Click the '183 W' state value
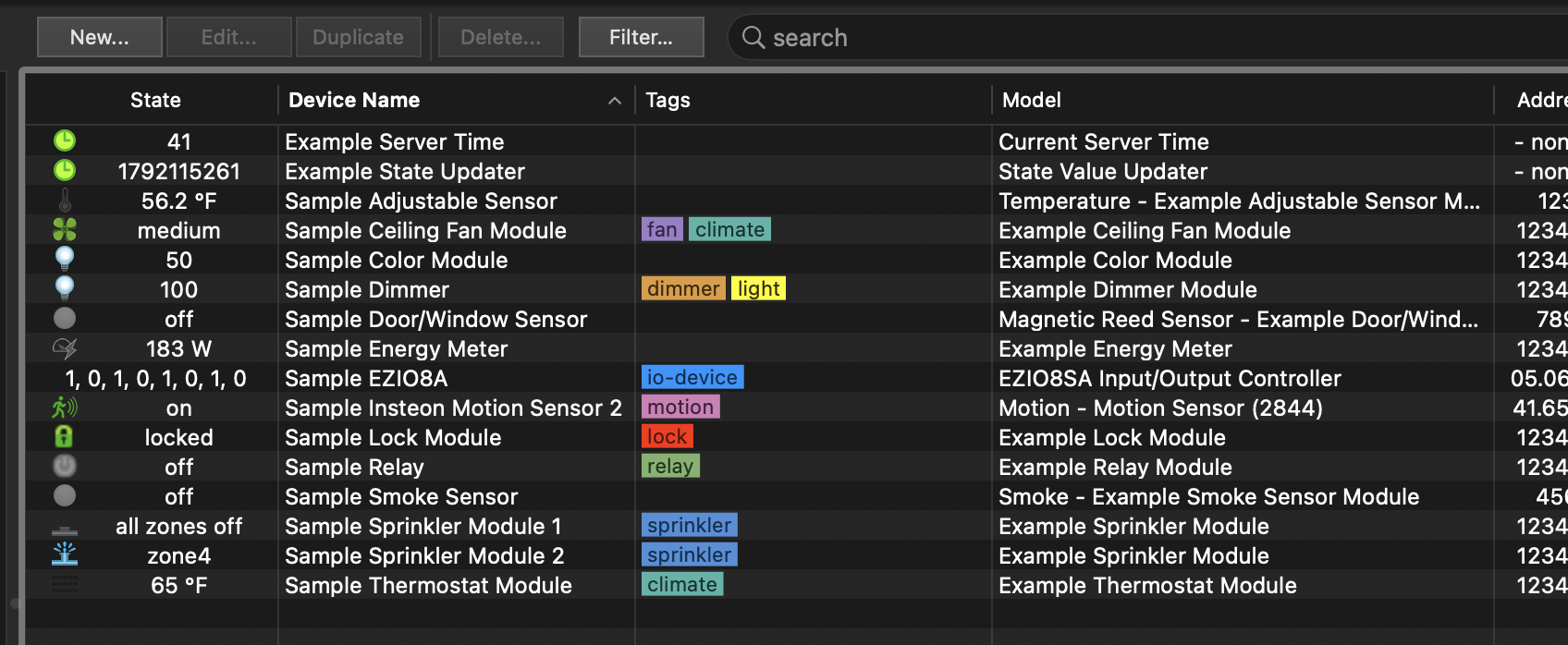 [178, 348]
